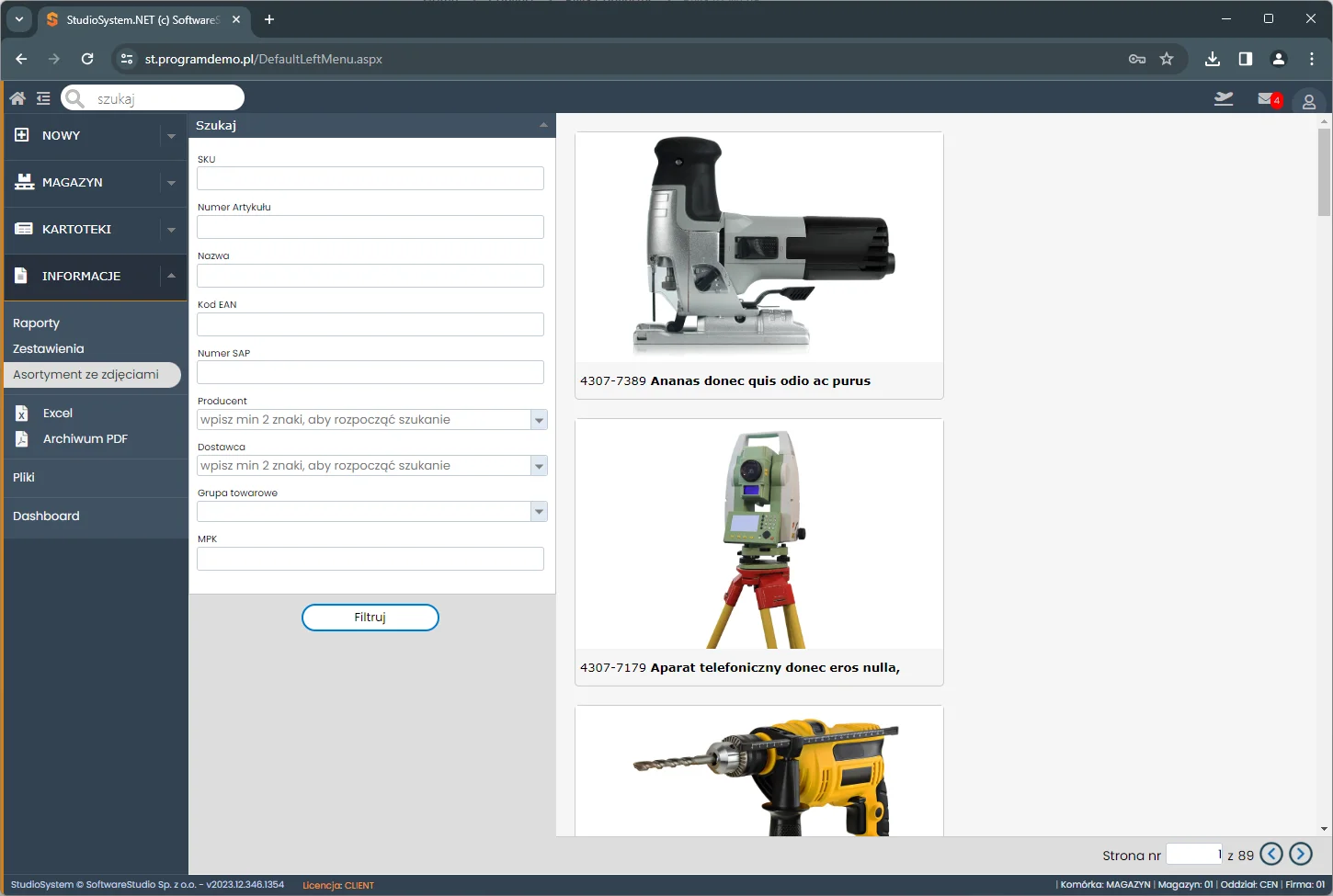This screenshot has width=1333, height=896.
Task: Click the surveying instrument product image
Action: coord(759,534)
